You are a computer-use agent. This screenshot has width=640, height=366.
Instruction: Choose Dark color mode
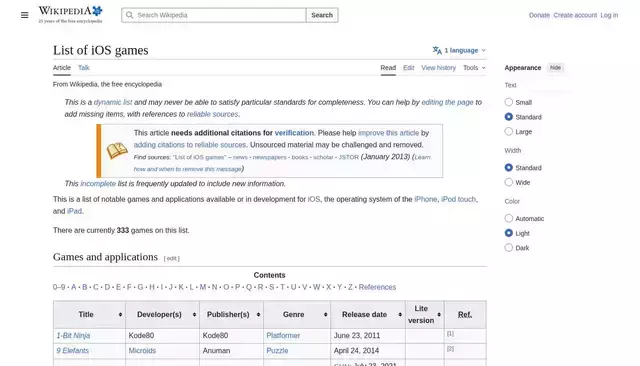[x=509, y=248]
